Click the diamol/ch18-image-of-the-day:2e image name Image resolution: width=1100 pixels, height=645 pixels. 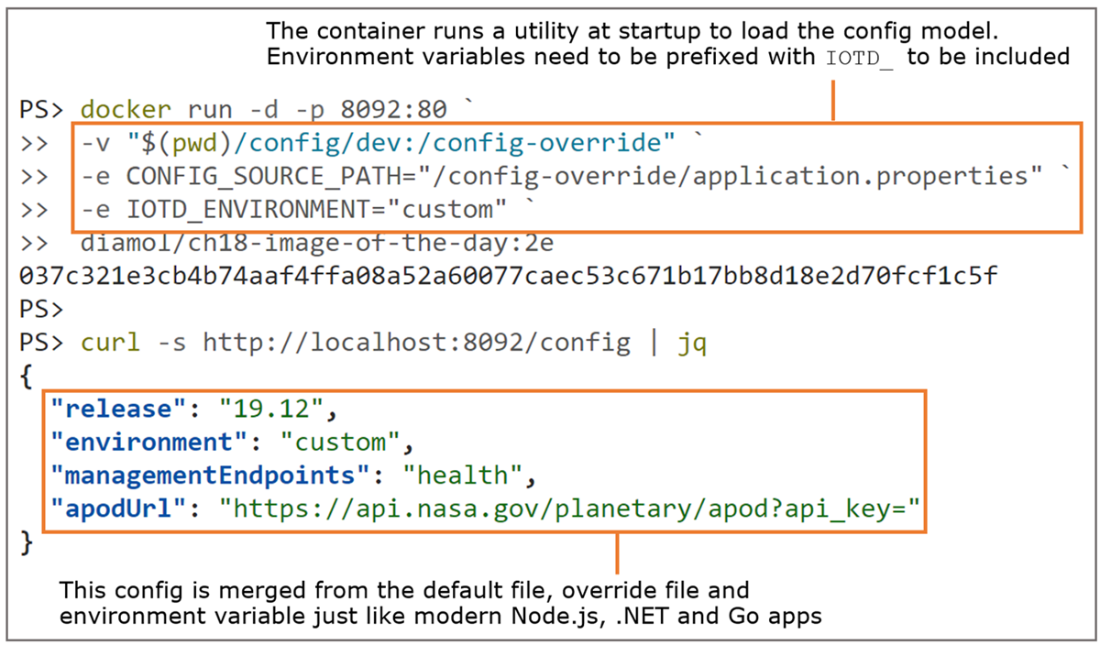pos(318,244)
